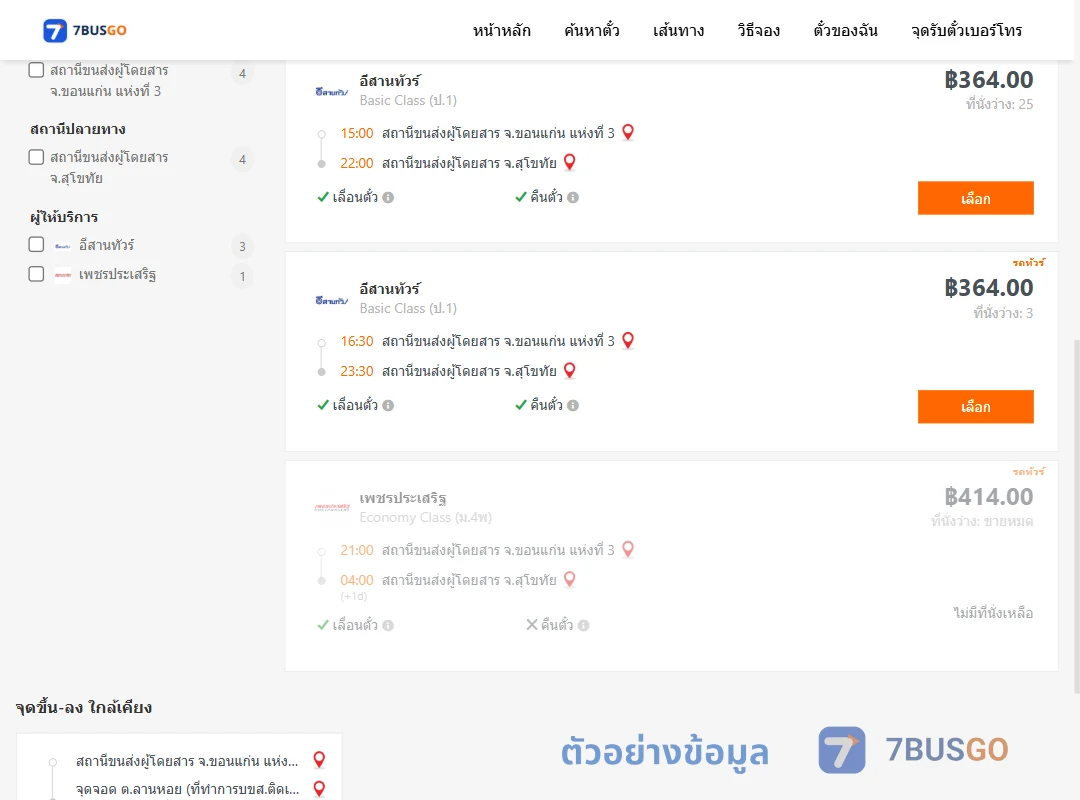
Task: Open map pin for 15:00 Khon Kaen departure
Action: pos(627,132)
